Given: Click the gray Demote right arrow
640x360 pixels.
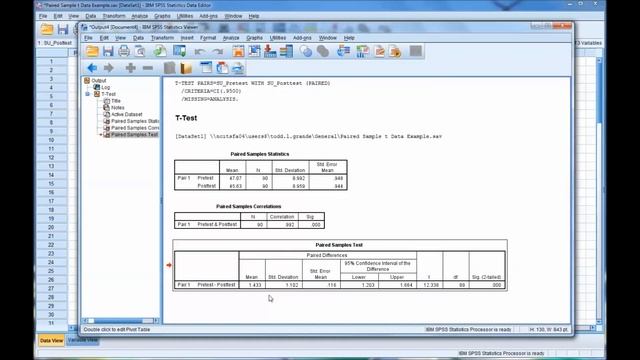Looking at the screenshot, I should 109,68.
